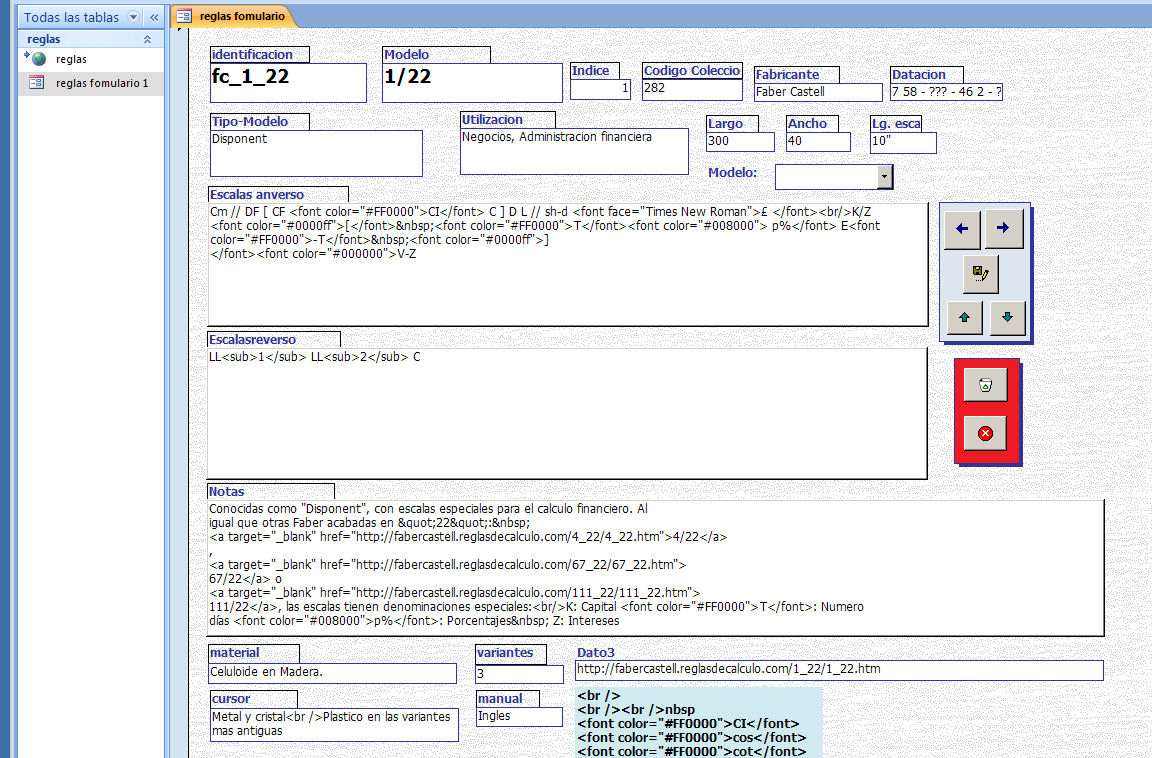Collapse the navigation pane with the double chevron
The height and width of the screenshot is (758, 1152).
coord(154,17)
